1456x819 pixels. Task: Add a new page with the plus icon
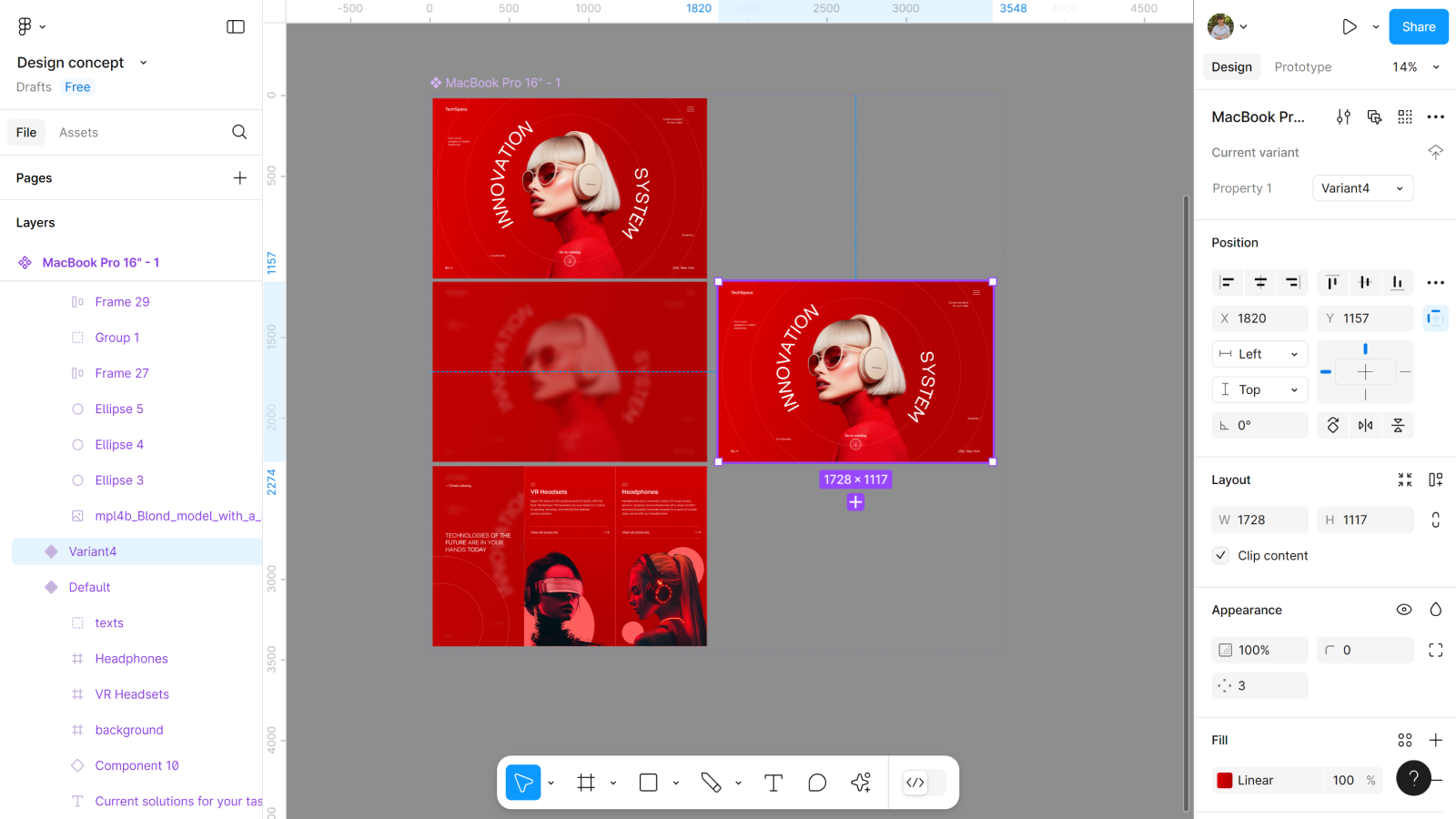click(x=239, y=177)
